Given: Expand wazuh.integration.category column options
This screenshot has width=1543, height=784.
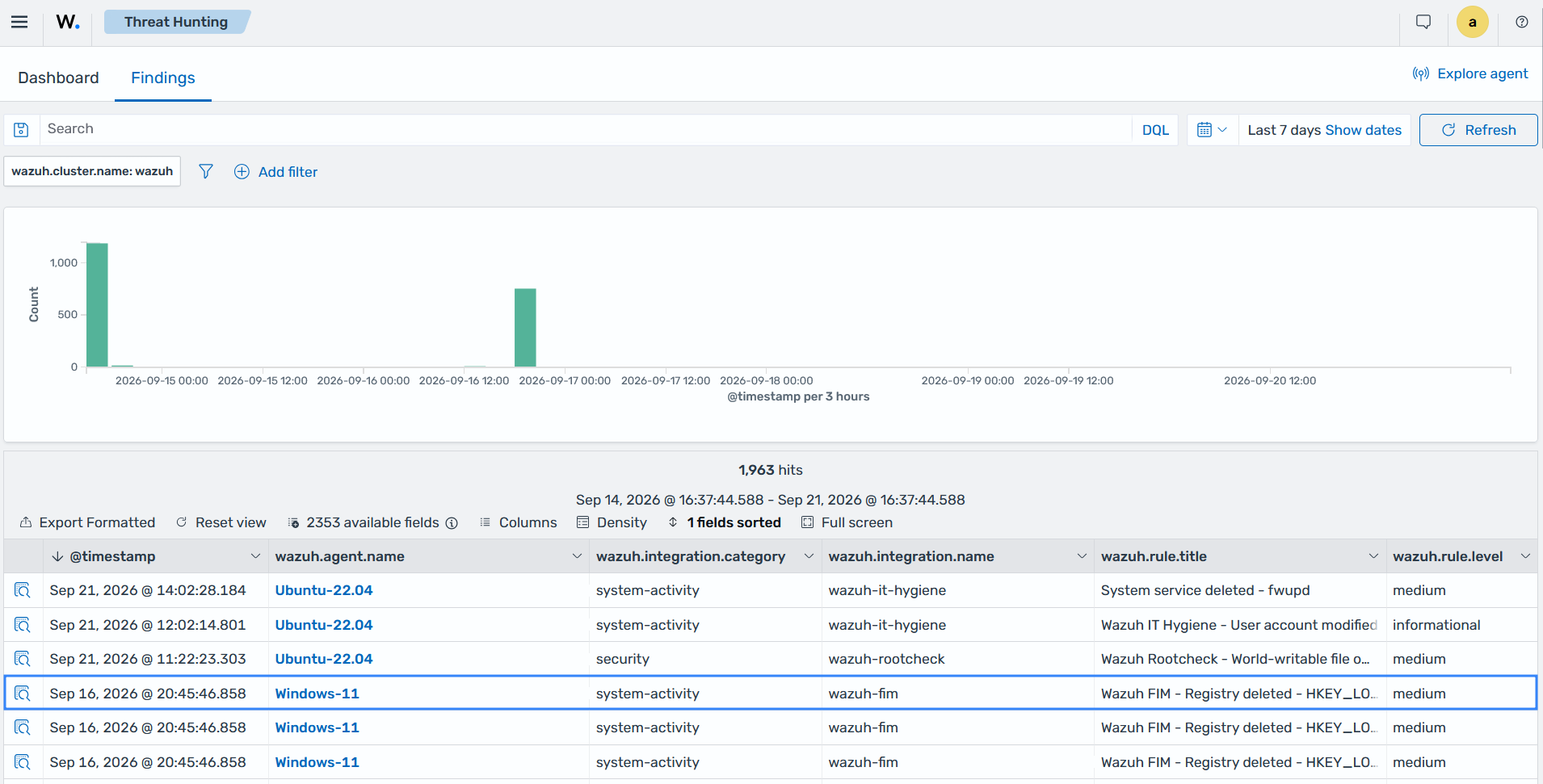Looking at the screenshot, I should coord(809,556).
